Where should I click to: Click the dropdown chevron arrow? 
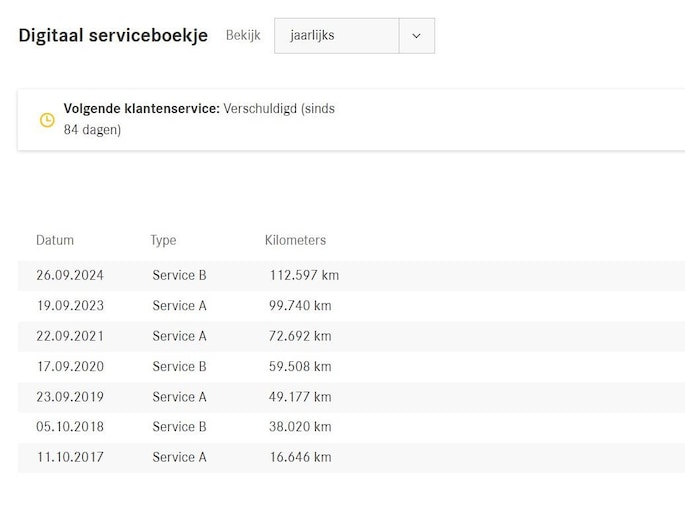click(x=416, y=36)
